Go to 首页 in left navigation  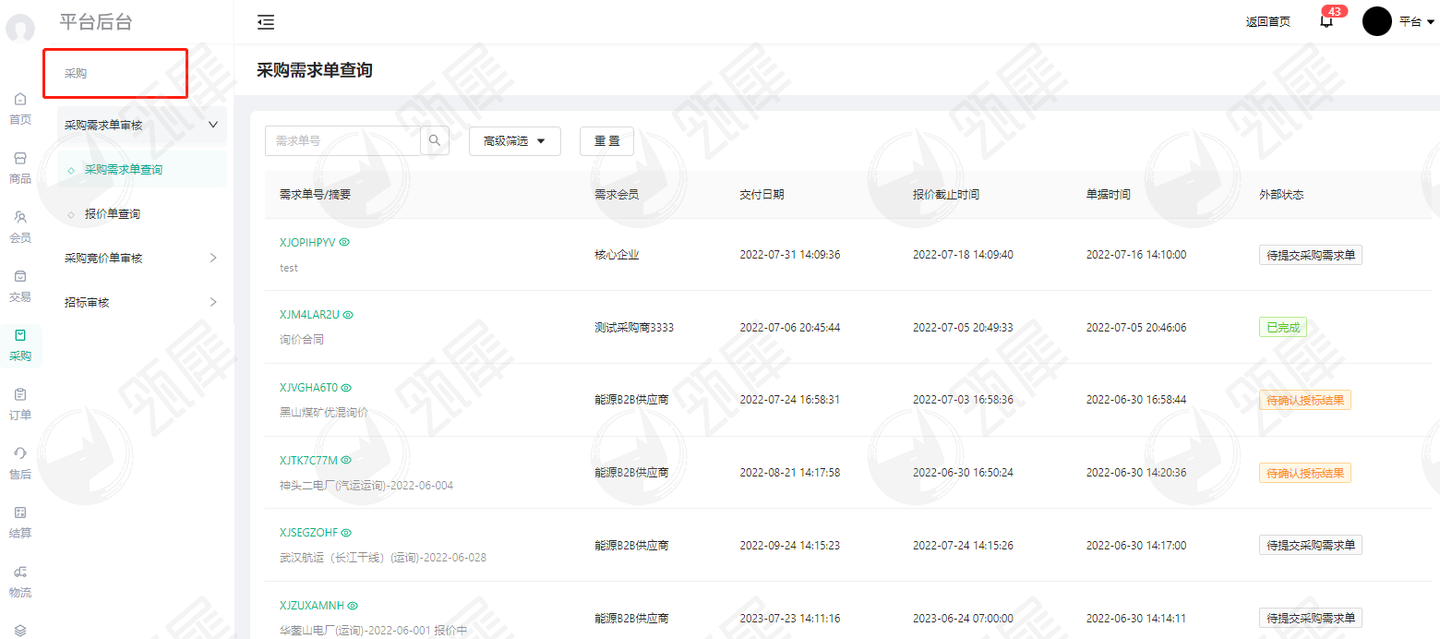tap(20, 108)
